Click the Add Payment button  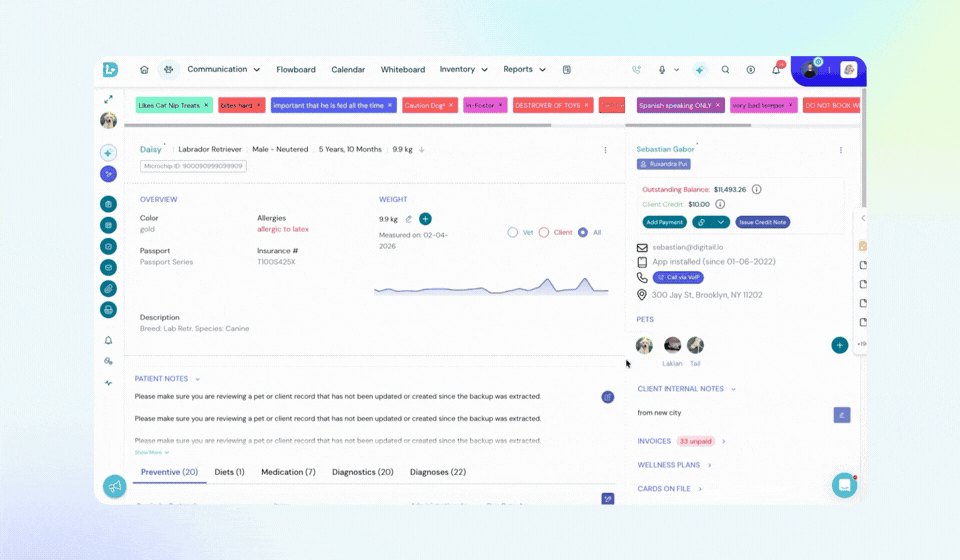[x=664, y=222]
